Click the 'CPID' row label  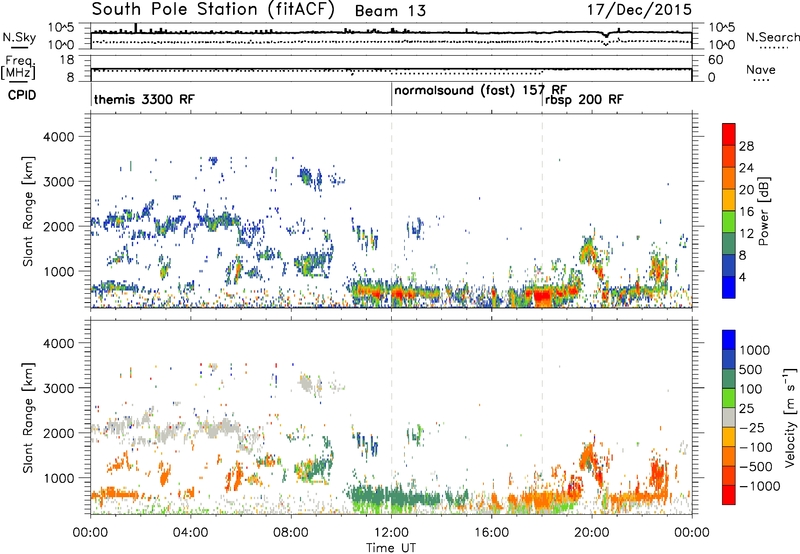tap(22, 95)
